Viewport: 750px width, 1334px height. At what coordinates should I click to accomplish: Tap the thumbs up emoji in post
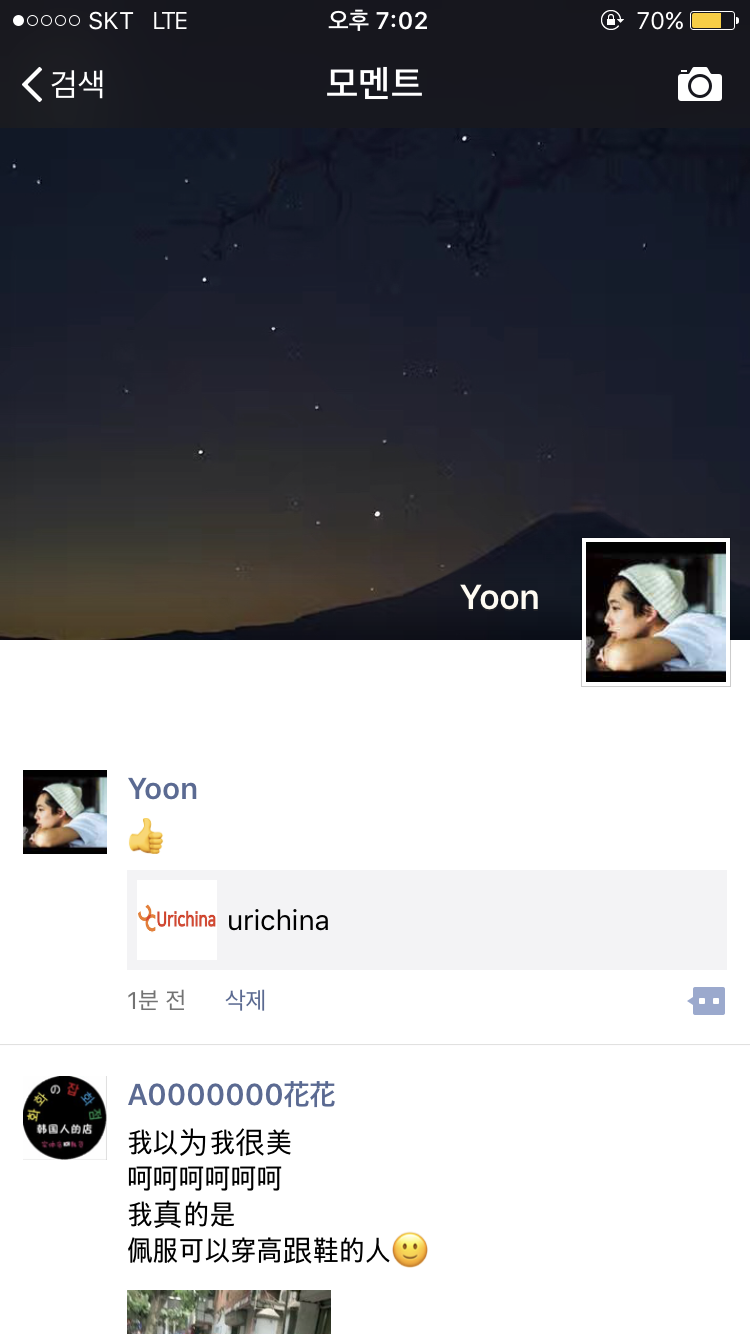click(x=146, y=837)
